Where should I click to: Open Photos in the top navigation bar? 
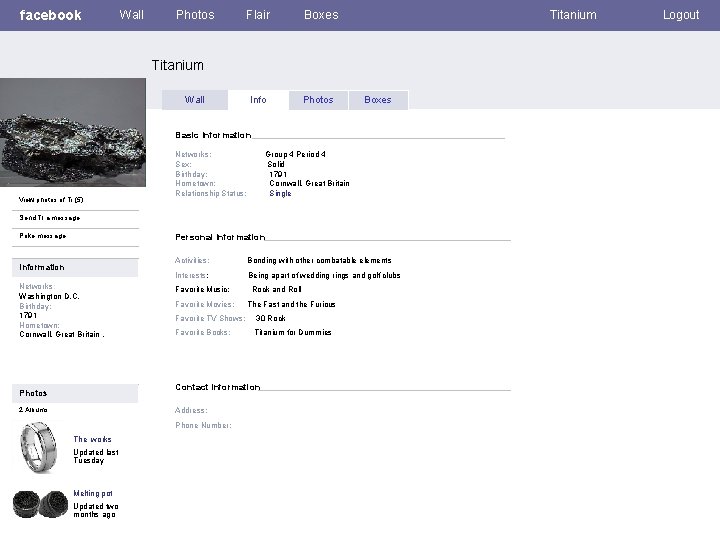coord(195,15)
